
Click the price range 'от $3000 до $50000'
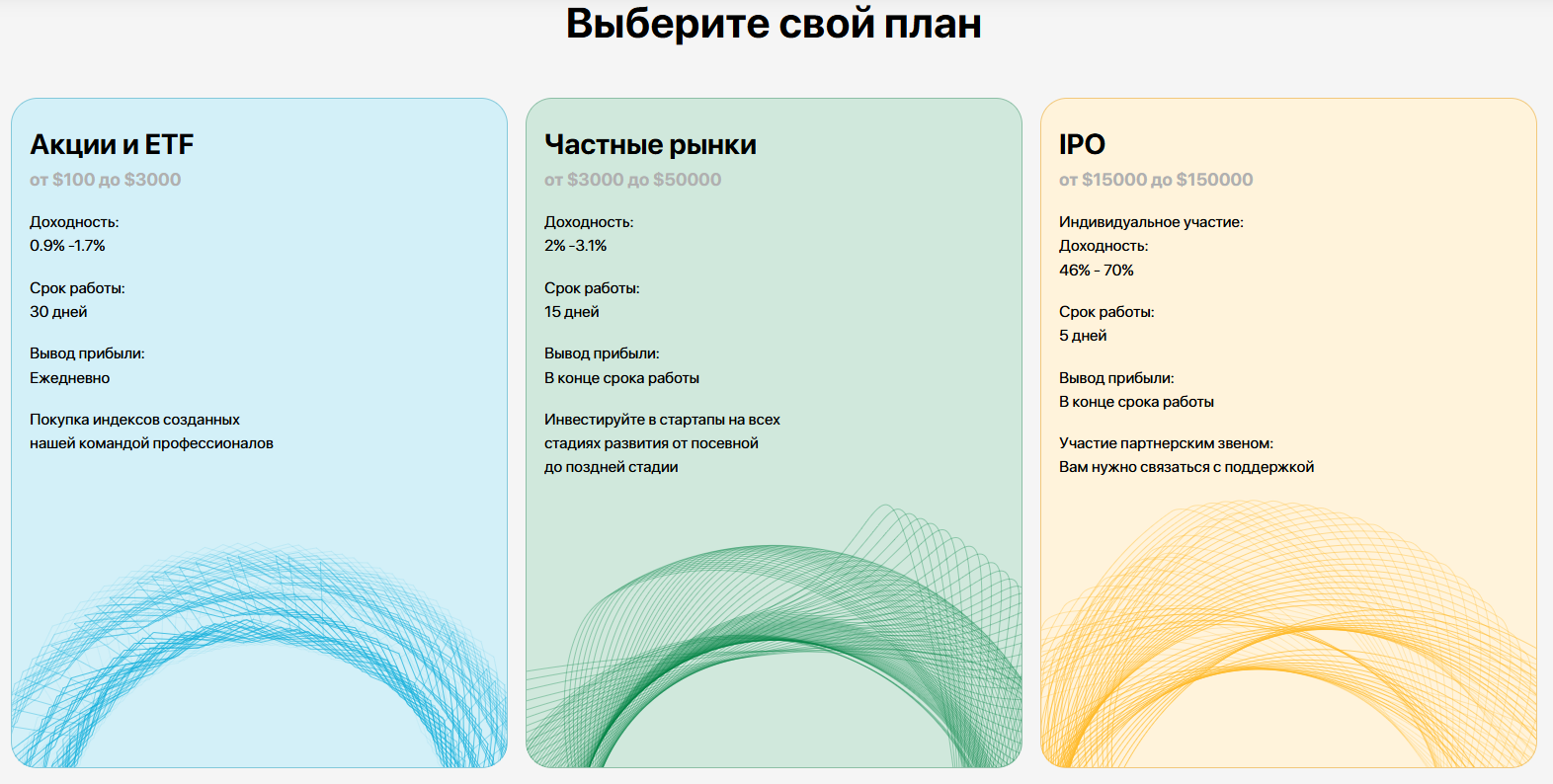(632, 180)
